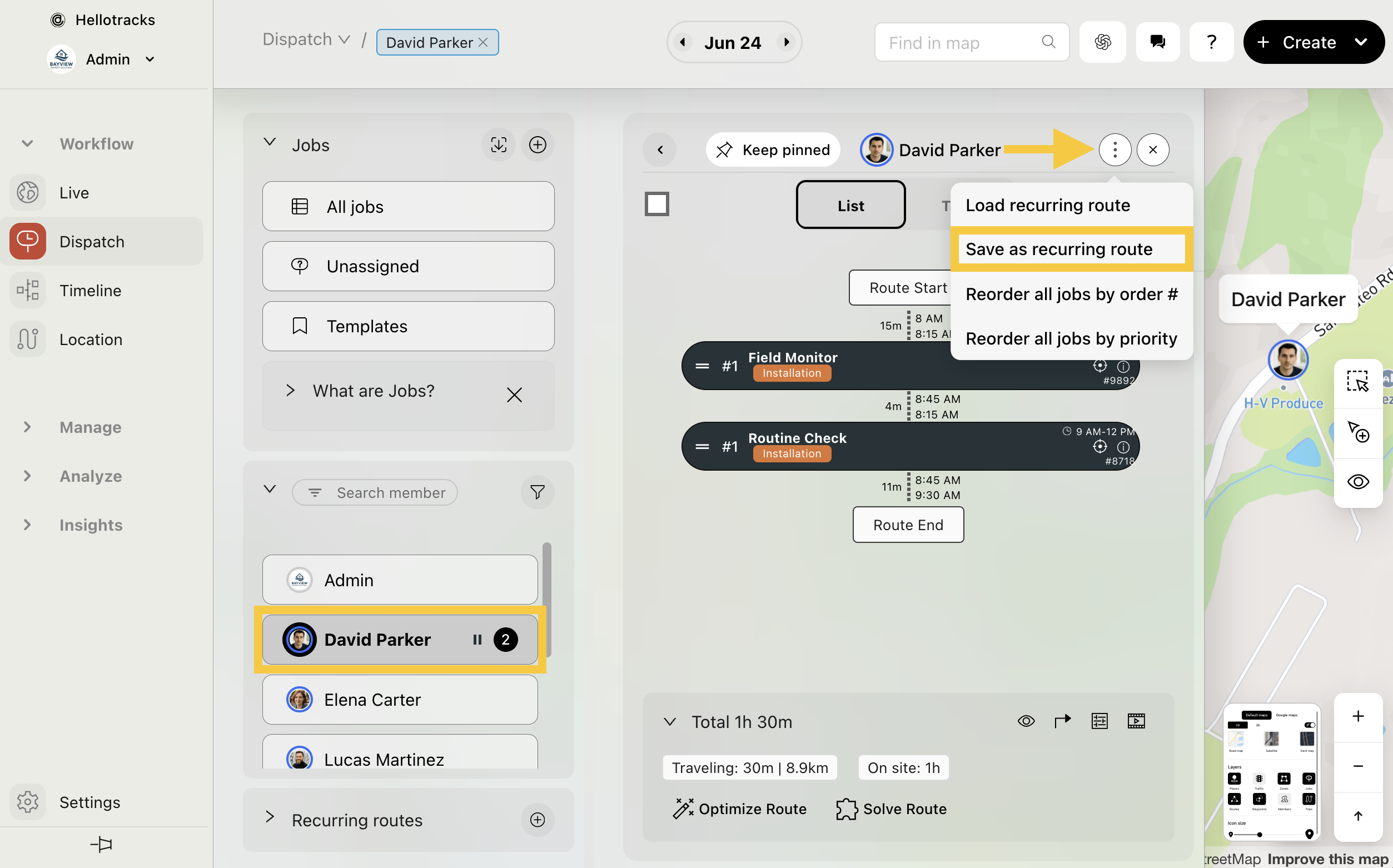This screenshot has width=1393, height=868.
Task: Click Optimize Route
Action: pos(739,809)
